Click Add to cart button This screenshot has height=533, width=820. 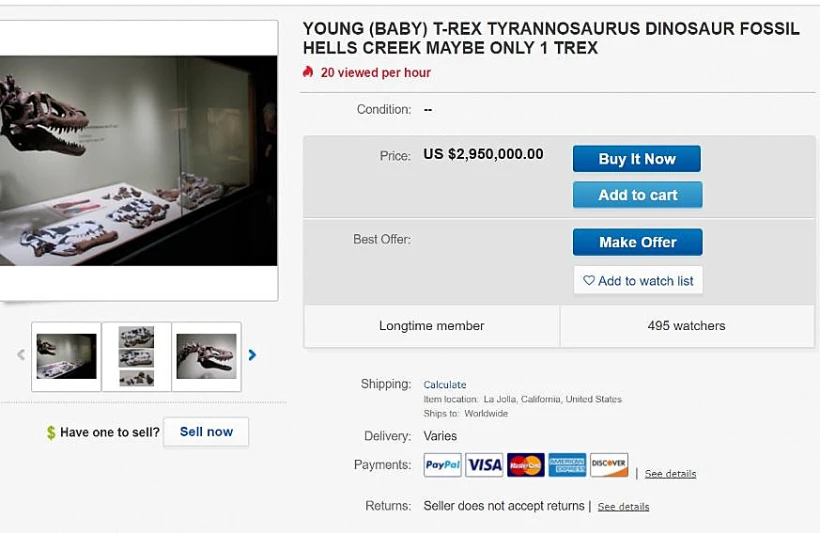[637, 195]
